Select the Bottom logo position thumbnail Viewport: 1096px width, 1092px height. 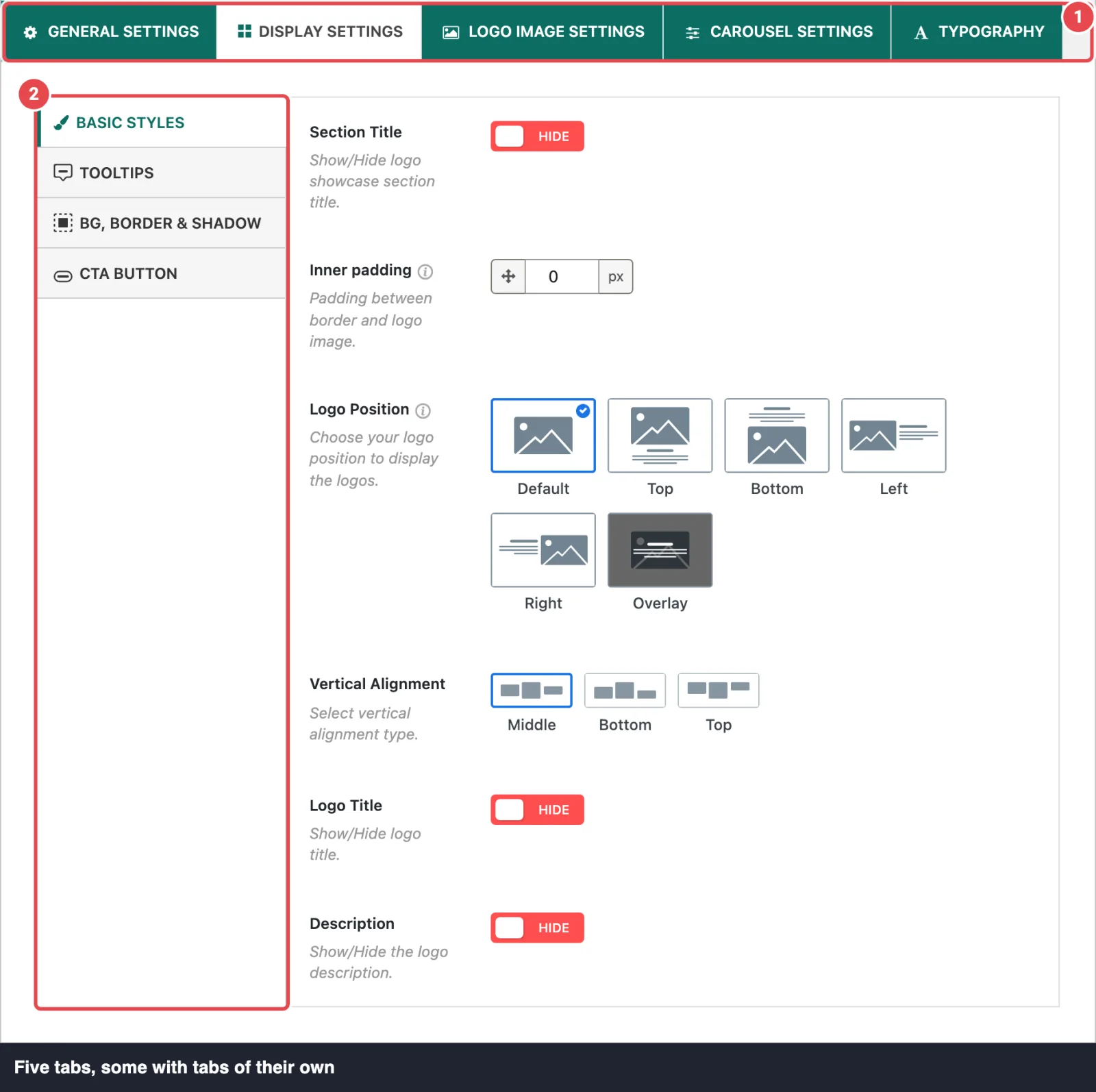(777, 435)
